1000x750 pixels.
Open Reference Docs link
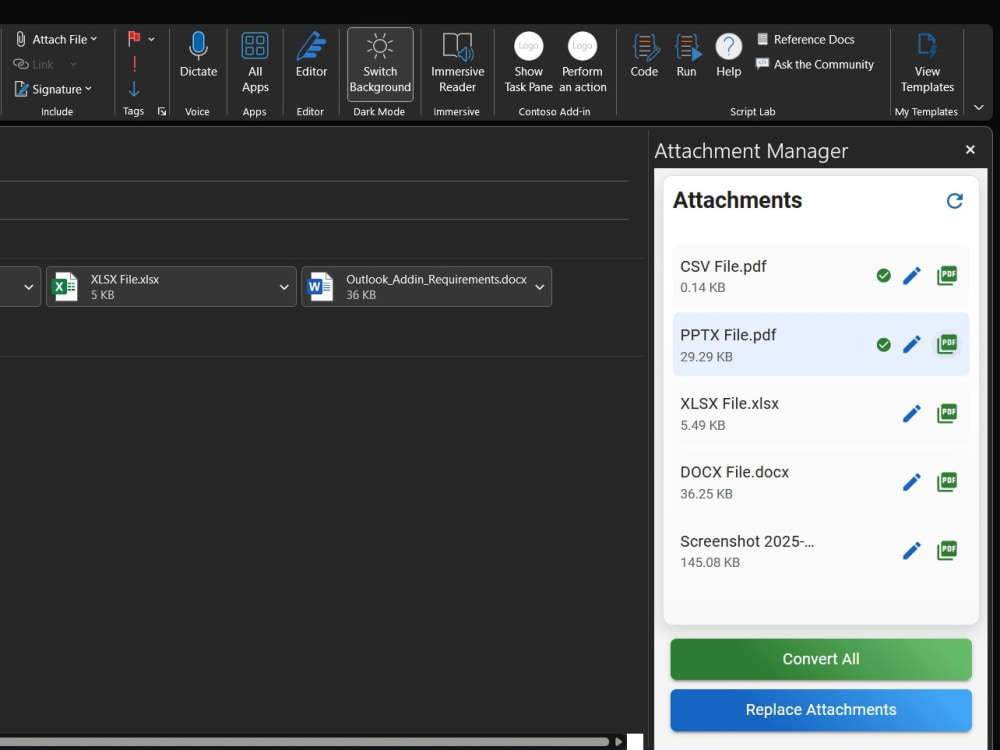(805, 40)
